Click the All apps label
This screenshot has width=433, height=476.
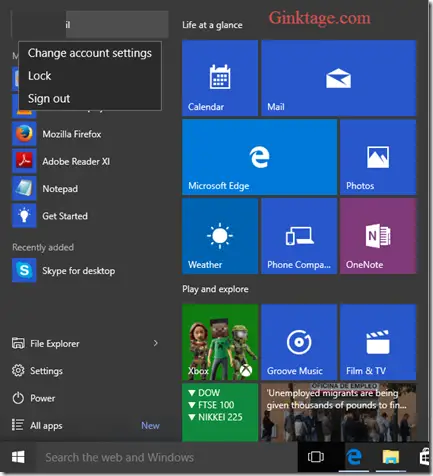click(x=46, y=426)
